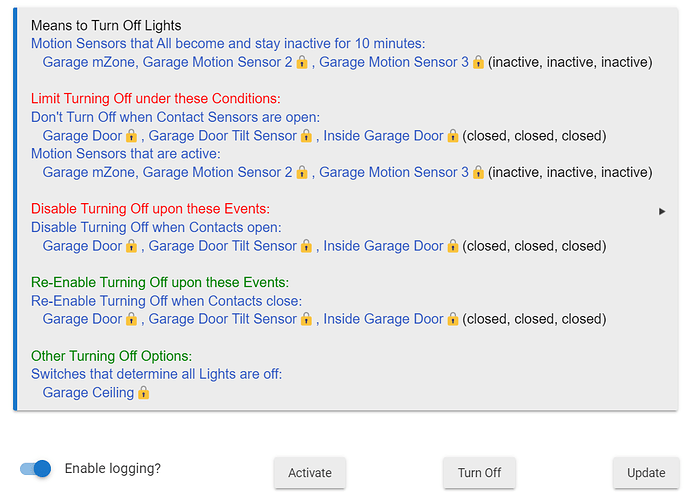Click lock after Garage Door Tilt Sensor under Disable Turning Off
The height and width of the screenshot is (492, 690).
[306, 246]
